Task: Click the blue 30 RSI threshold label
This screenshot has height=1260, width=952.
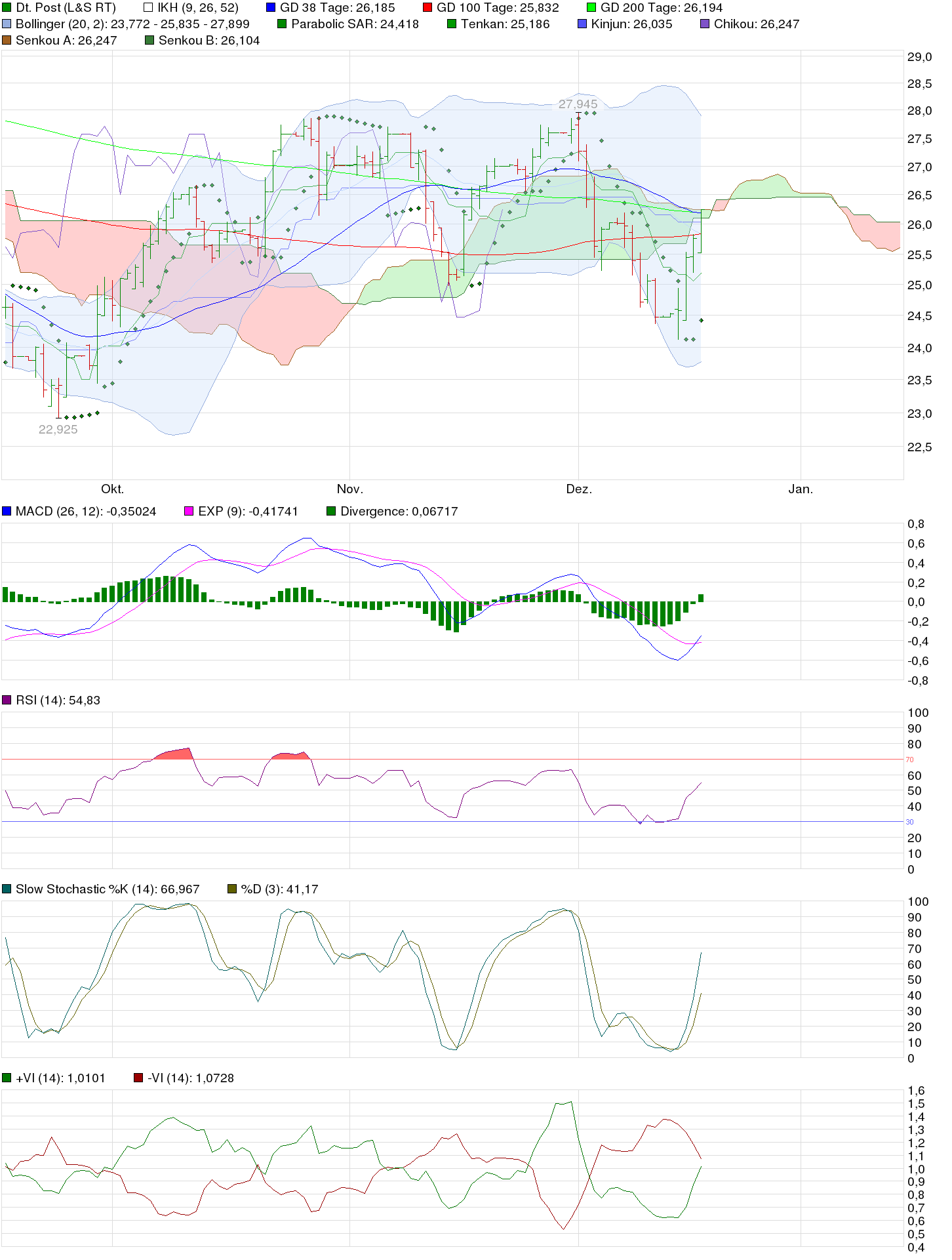Action: click(x=909, y=822)
